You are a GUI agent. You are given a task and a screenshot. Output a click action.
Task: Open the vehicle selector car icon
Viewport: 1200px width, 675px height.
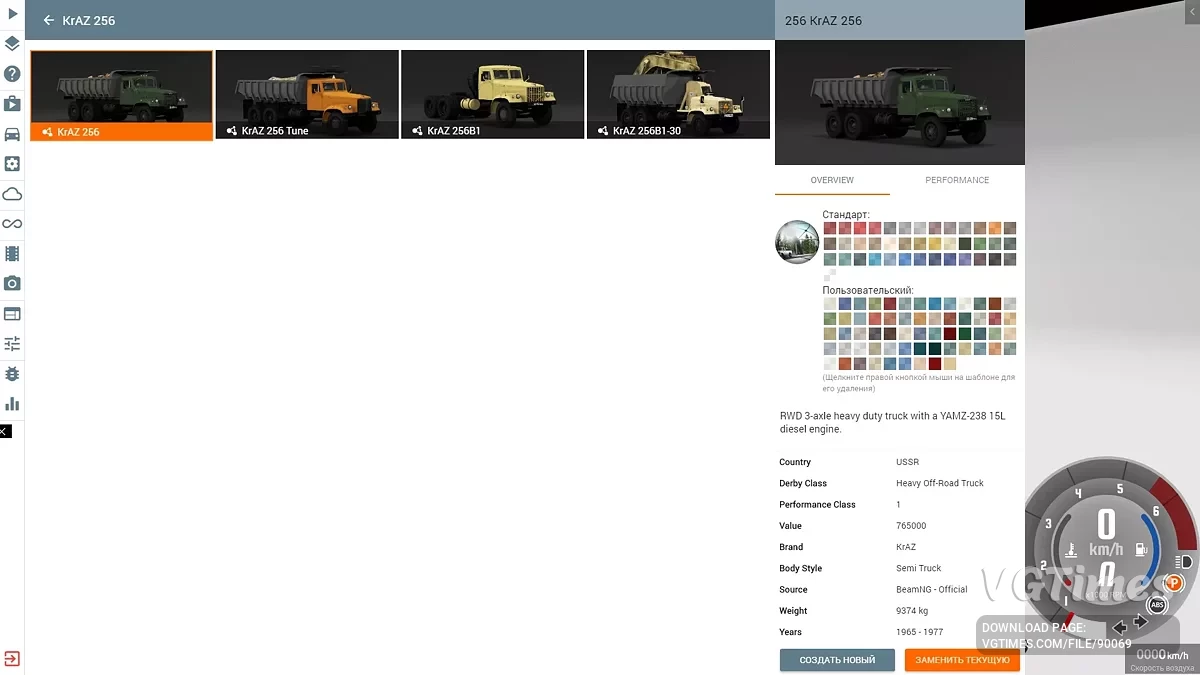click(12, 133)
